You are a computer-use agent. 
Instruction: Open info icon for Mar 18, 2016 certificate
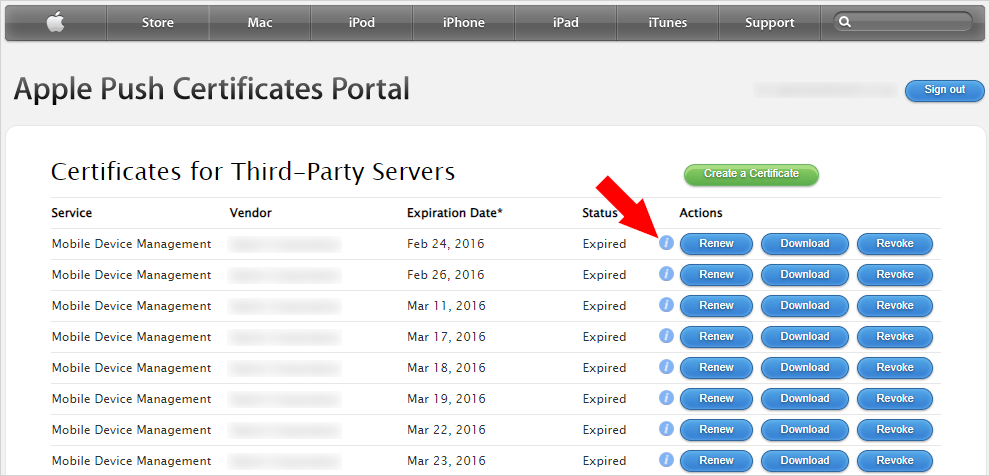[666, 367]
